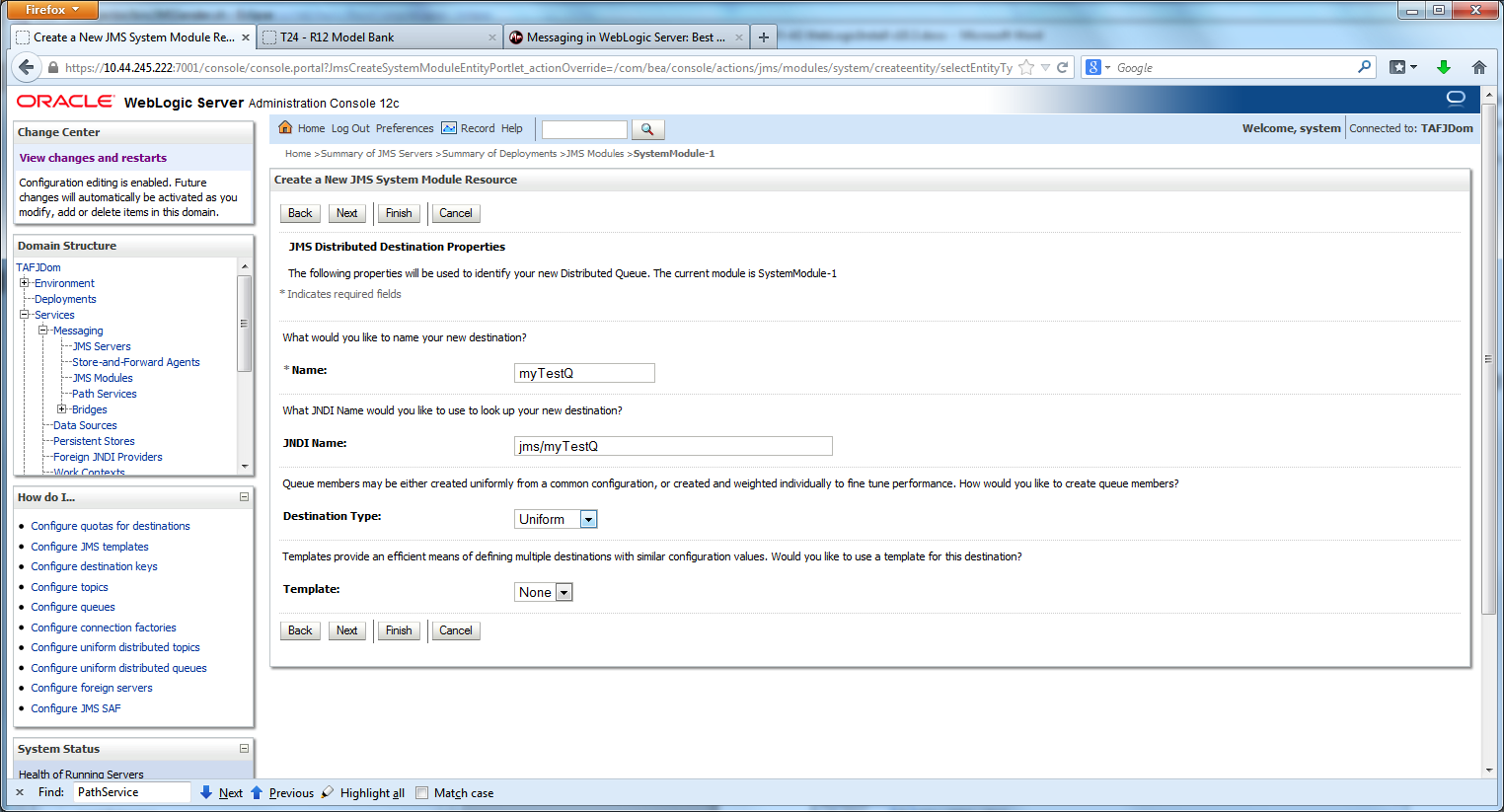Image resolution: width=1504 pixels, height=812 pixels.
Task: Open Deployments in the domain tree
Action: [x=65, y=299]
